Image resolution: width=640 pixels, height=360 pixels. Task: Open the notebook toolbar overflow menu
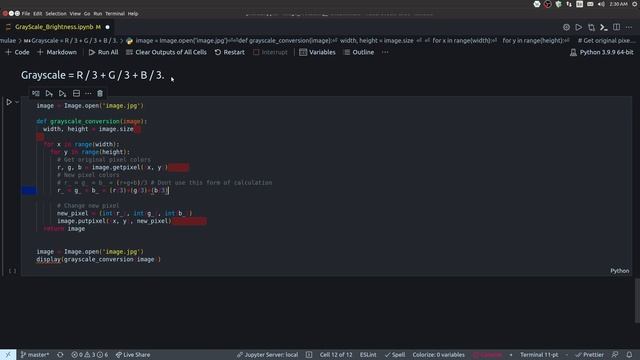[x=385, y=52]
